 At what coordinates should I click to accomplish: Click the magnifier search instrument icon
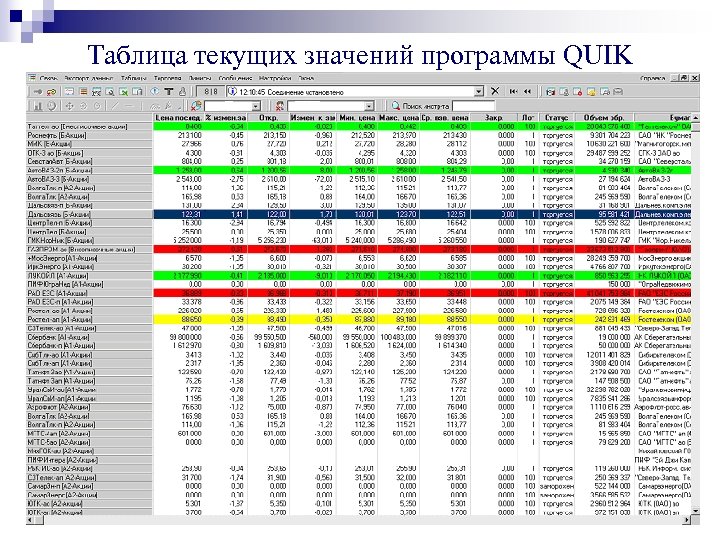[x=395, y=106]
